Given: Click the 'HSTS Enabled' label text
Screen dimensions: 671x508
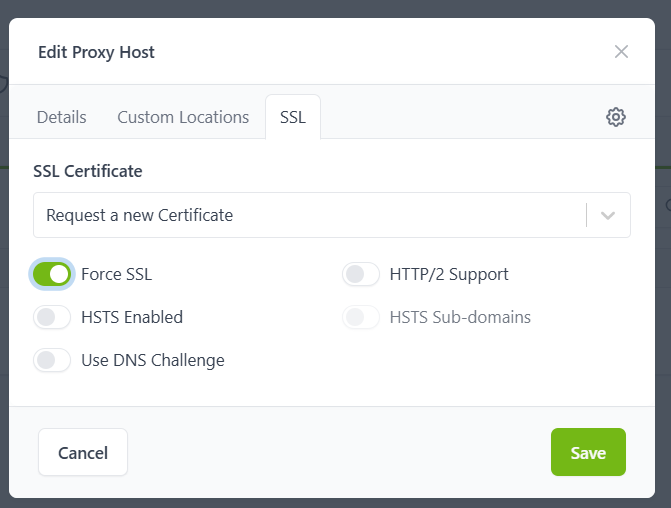Looking at the screenshot, I should (132, 317).
